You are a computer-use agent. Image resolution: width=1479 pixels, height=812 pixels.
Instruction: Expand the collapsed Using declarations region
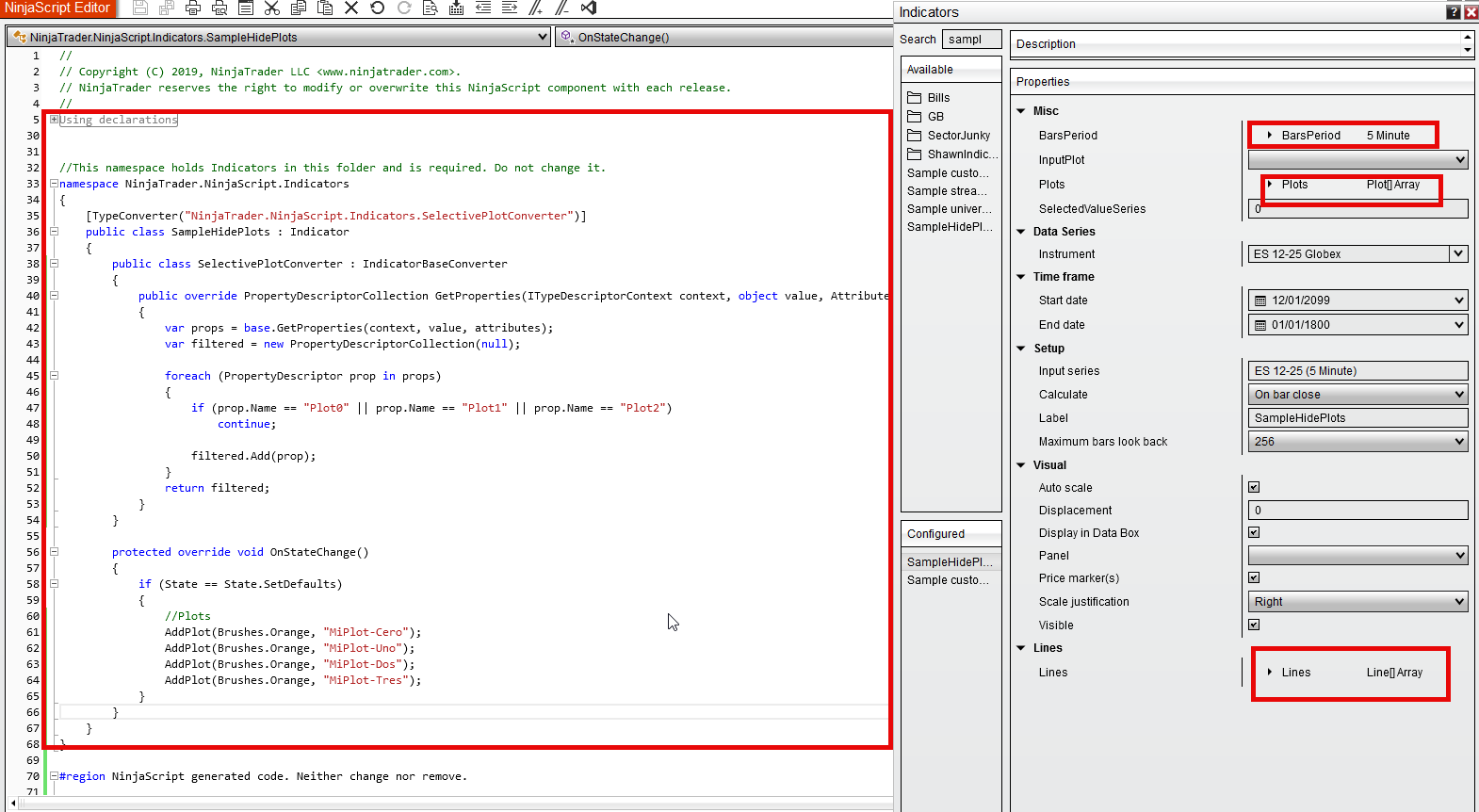coord(55,120)
